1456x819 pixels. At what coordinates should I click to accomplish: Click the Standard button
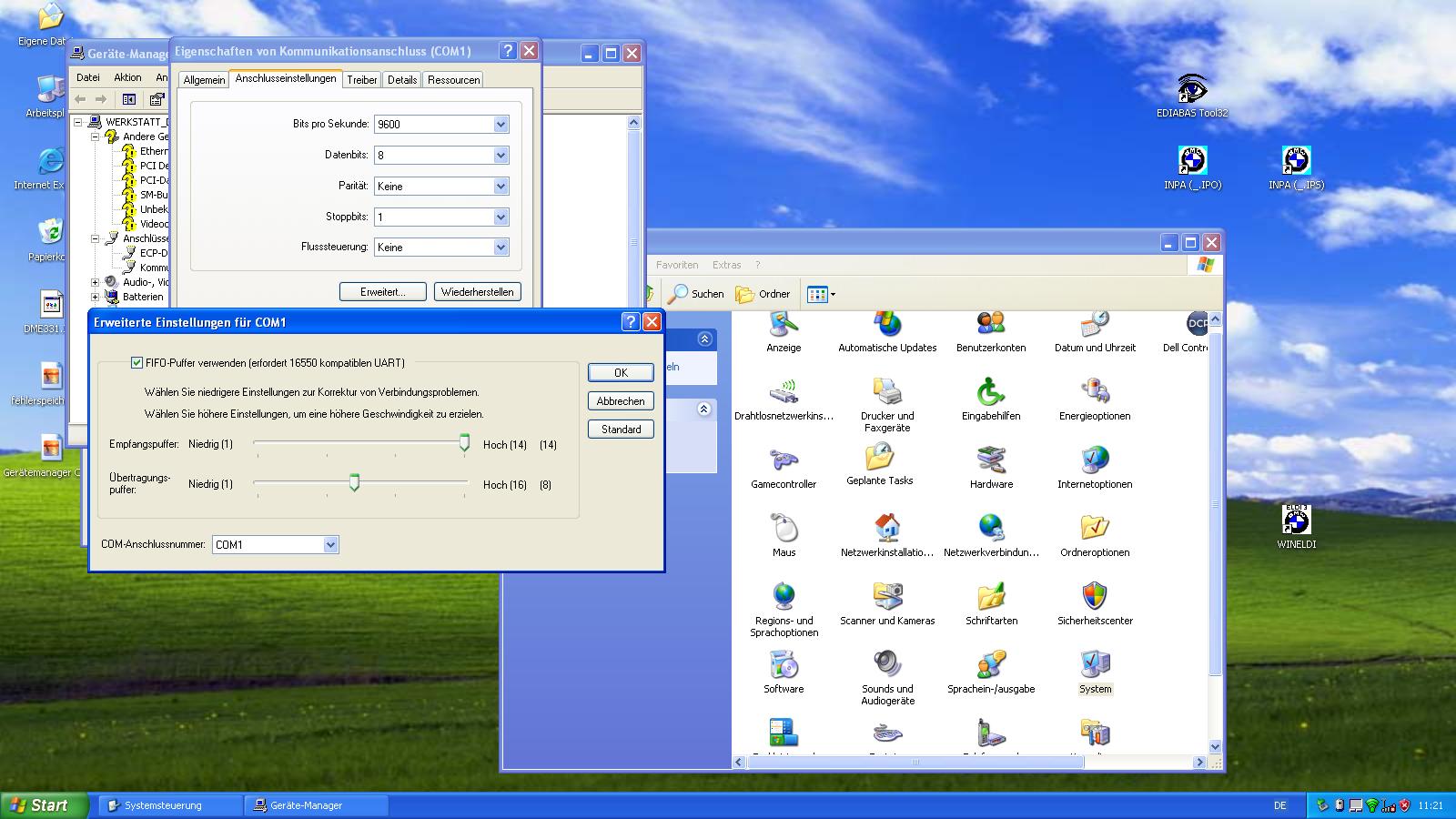pyautogui.click(x=621, y=429)
